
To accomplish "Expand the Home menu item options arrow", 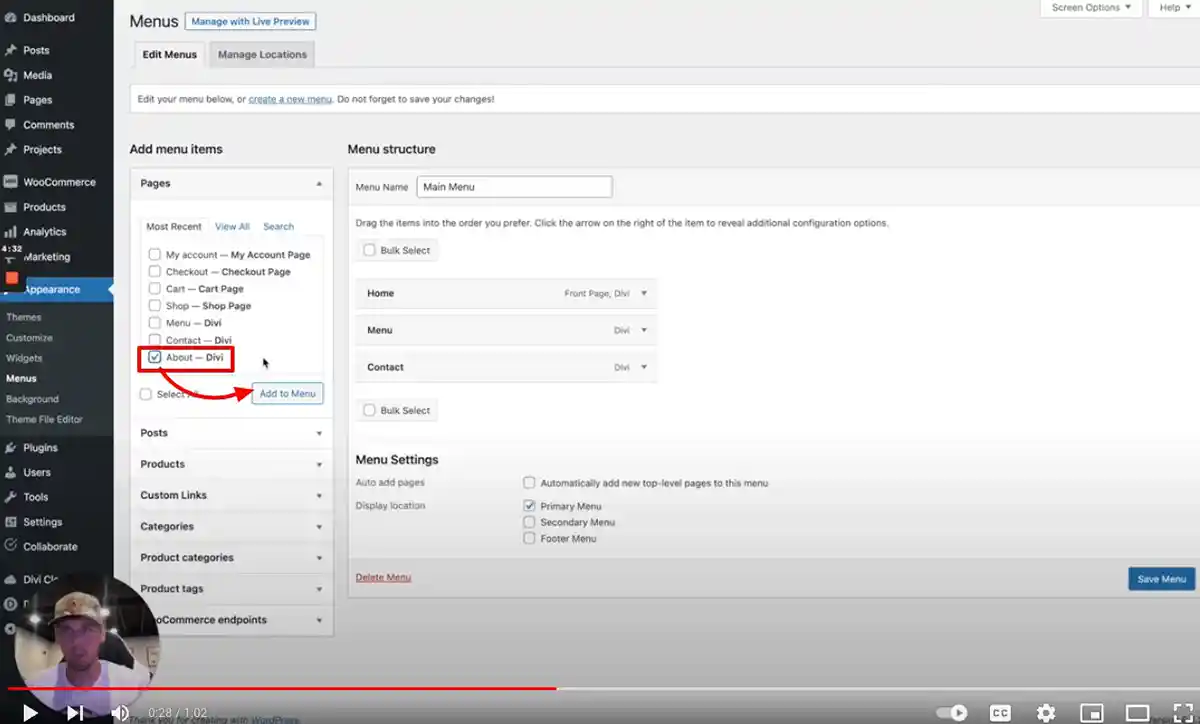I will pyautogui.click(x=644, y=293).
